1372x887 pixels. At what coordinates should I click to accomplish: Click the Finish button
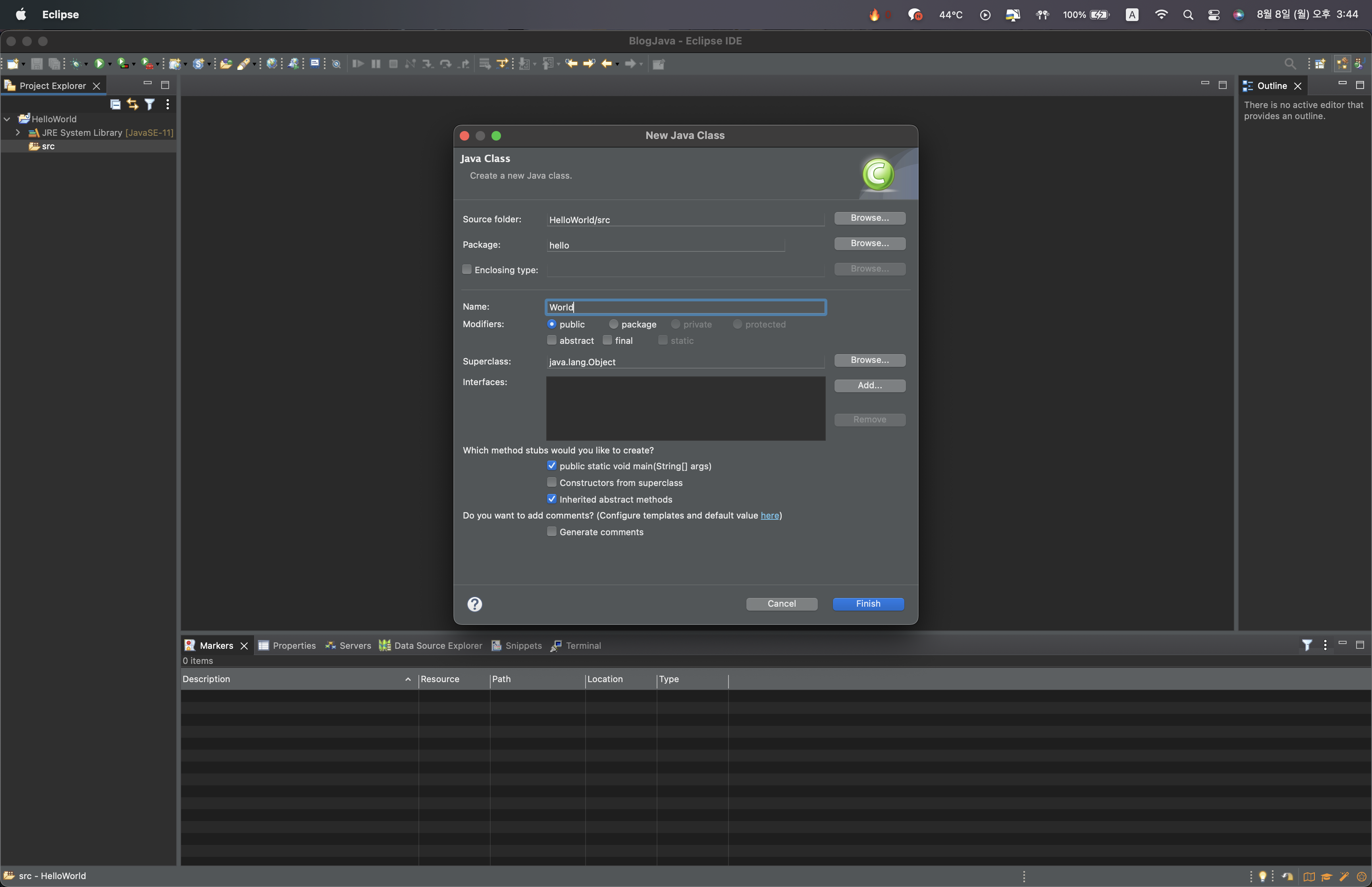coord(868,604)
